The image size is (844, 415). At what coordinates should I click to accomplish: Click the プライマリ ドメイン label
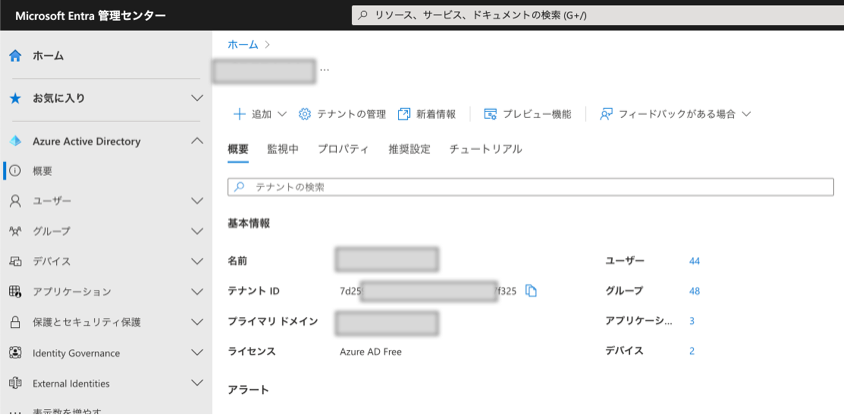coord(273,322)
